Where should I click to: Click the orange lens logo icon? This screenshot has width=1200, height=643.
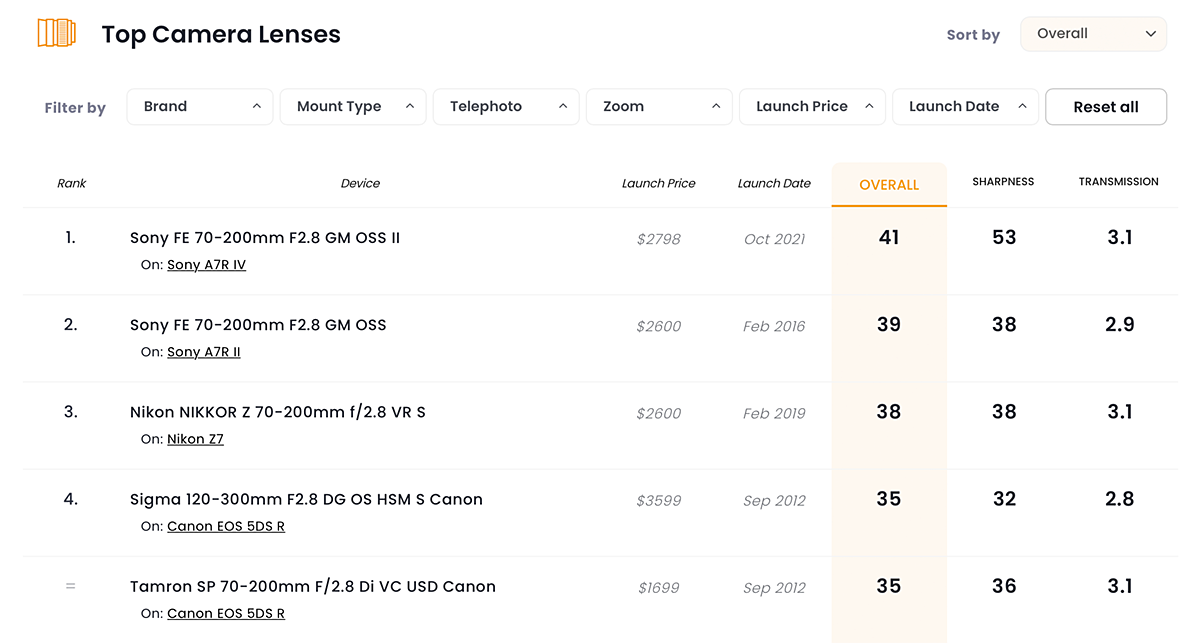(x=57, y=33)
